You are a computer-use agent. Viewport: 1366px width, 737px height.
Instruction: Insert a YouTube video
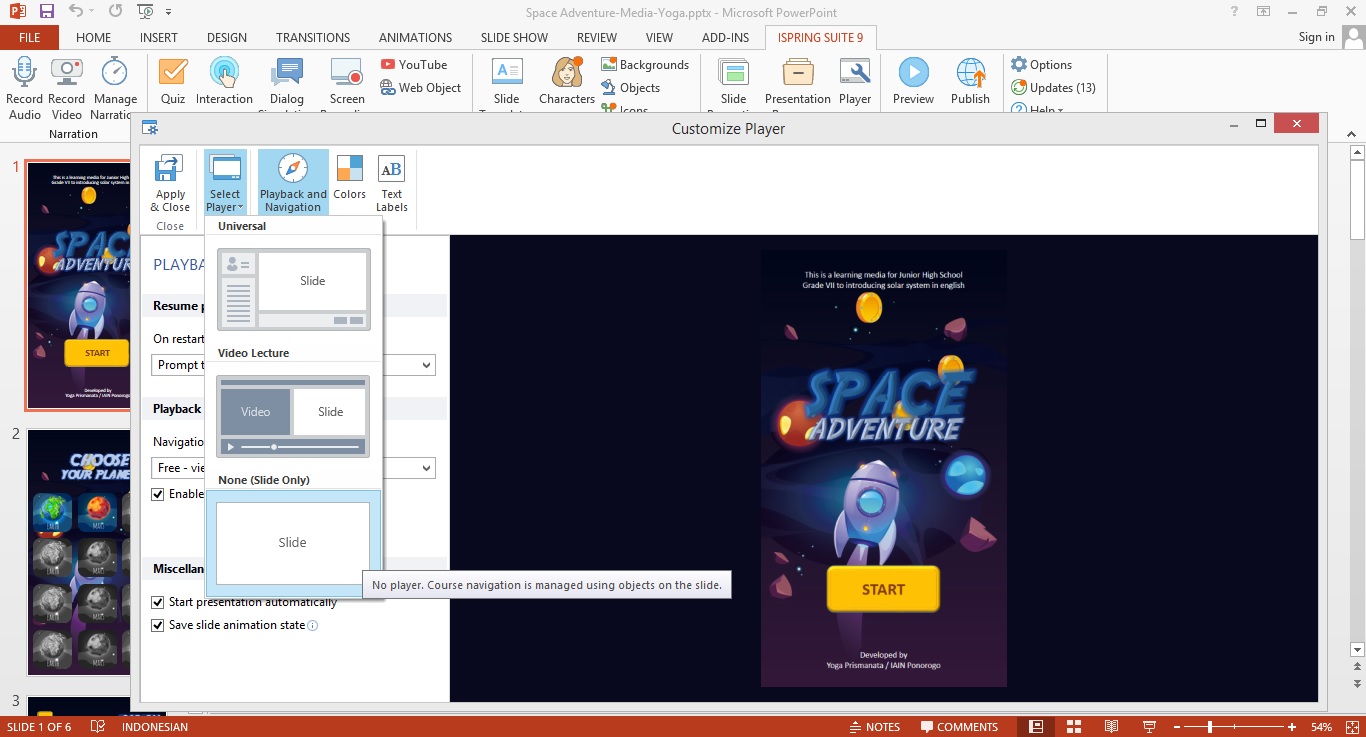click(x=414, y=64)
